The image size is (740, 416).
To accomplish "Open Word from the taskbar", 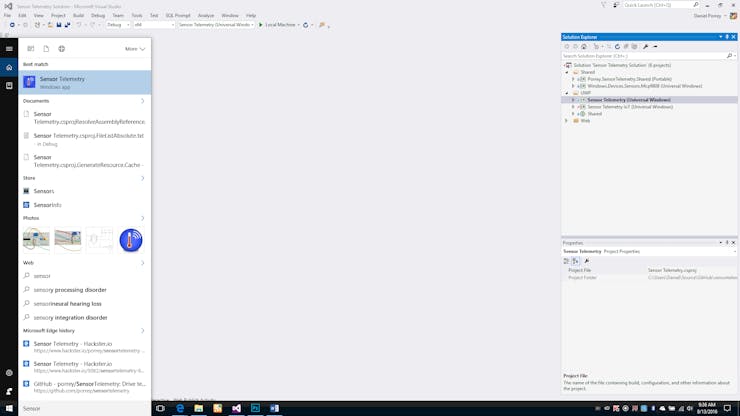I will 274,408.
